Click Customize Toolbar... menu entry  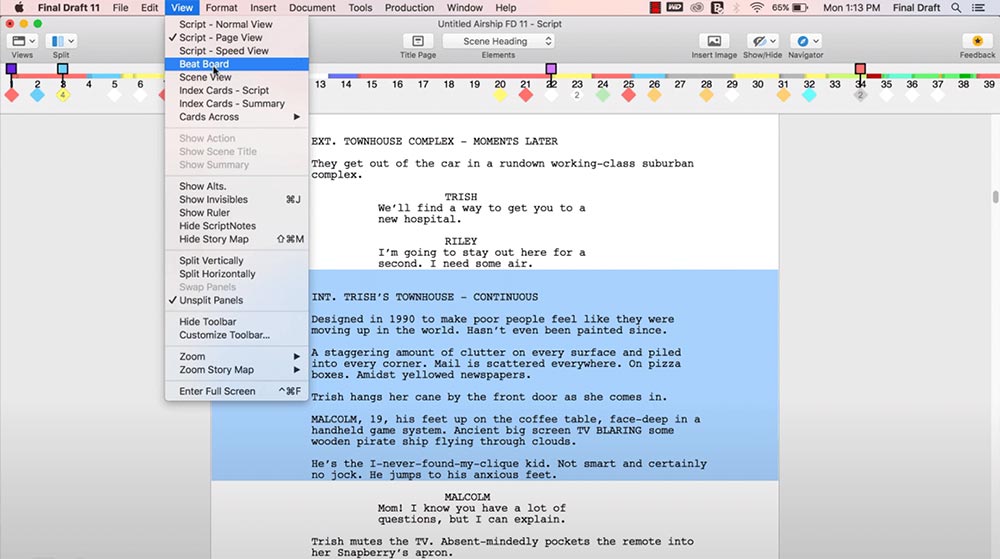[224, 335]
